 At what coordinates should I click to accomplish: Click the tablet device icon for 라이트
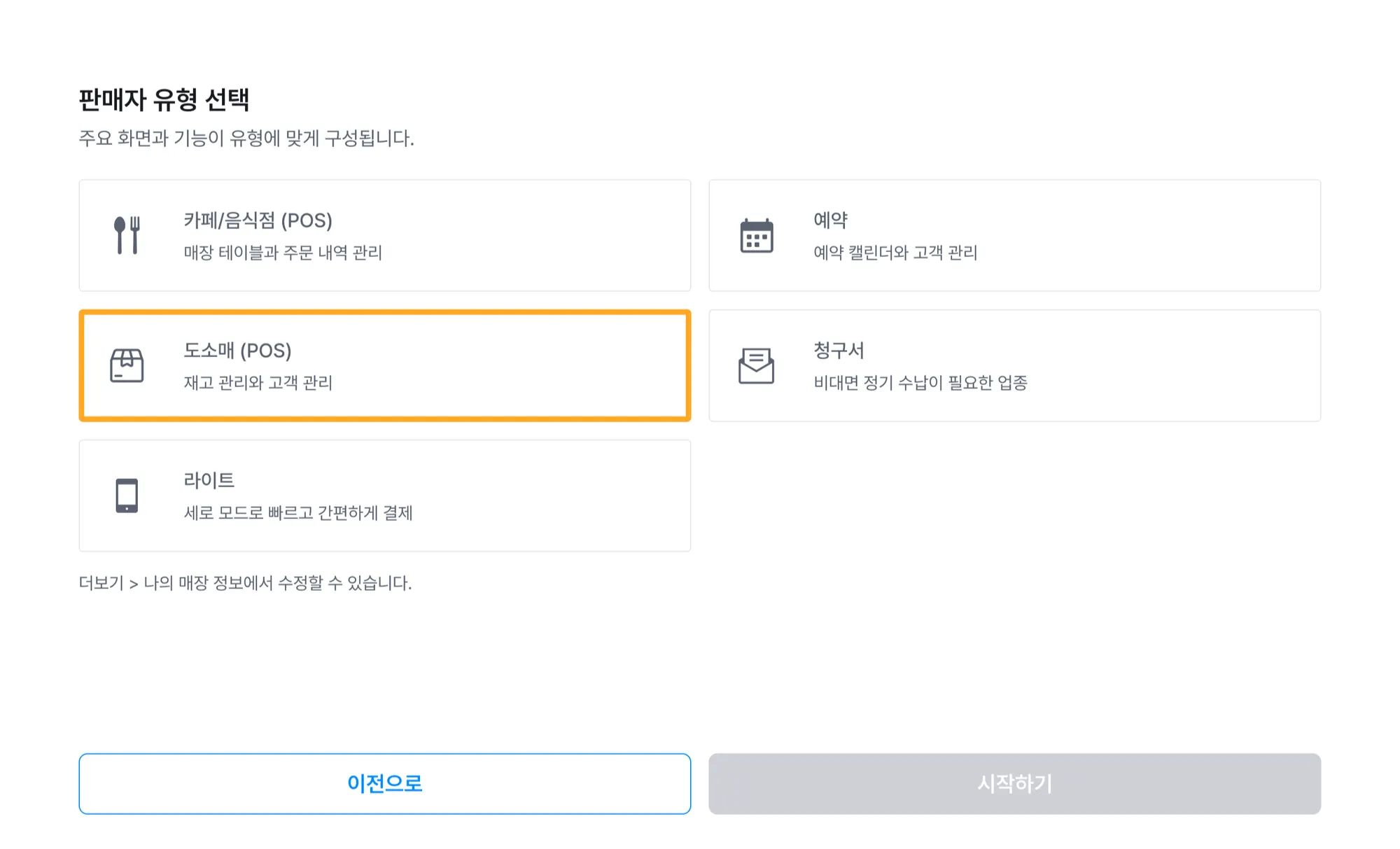pyautogui.click(x=127, y=496)
